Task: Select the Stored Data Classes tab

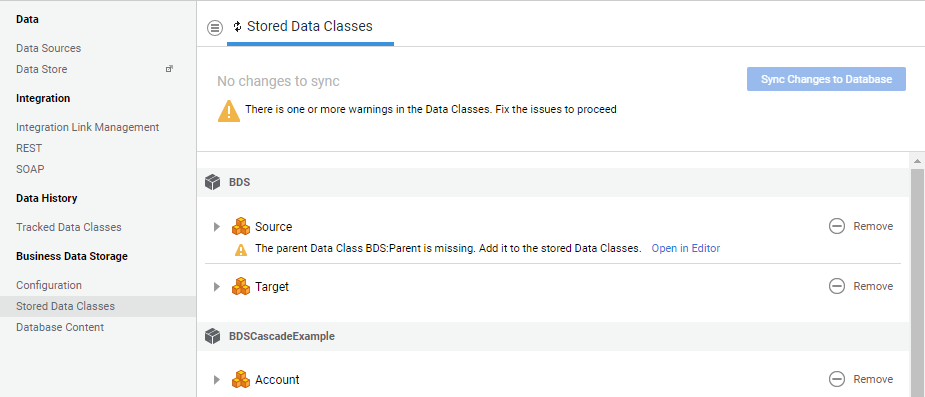Action: (x=310, y=27)
